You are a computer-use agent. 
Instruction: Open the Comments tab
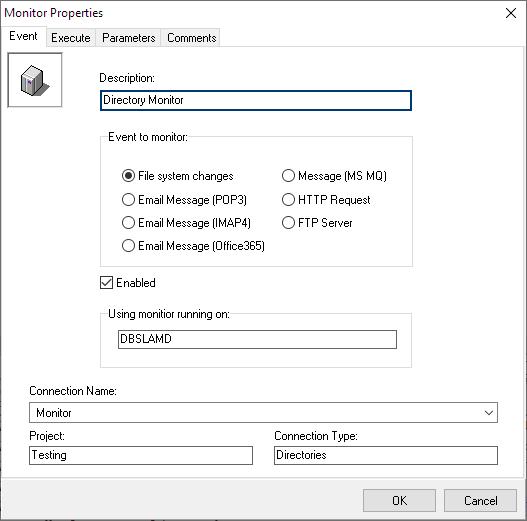(191, 38)
